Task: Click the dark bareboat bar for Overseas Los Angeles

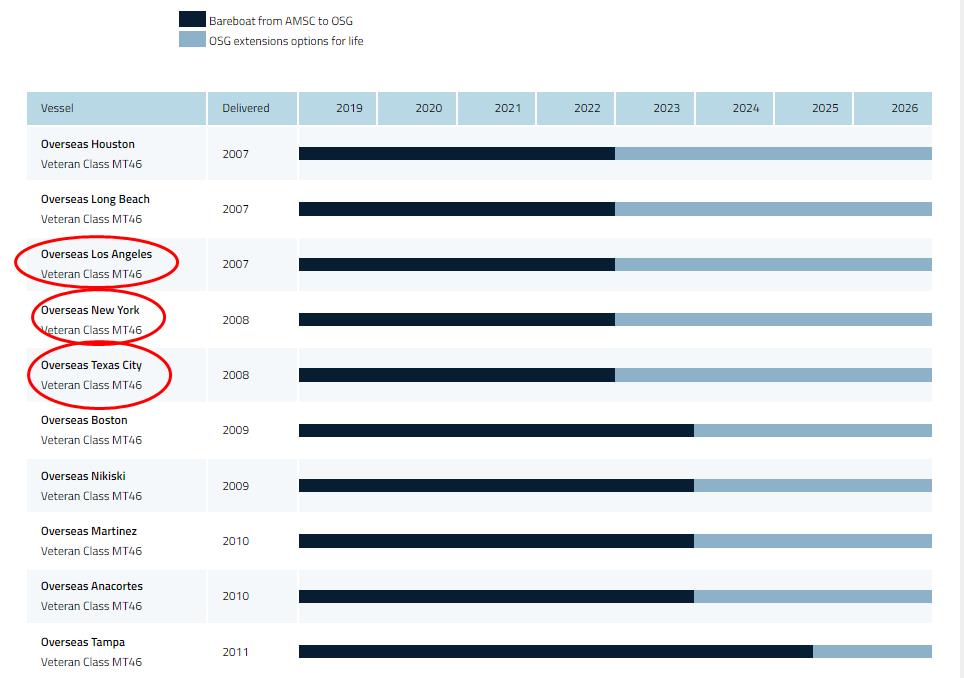Action: point(457,264)
